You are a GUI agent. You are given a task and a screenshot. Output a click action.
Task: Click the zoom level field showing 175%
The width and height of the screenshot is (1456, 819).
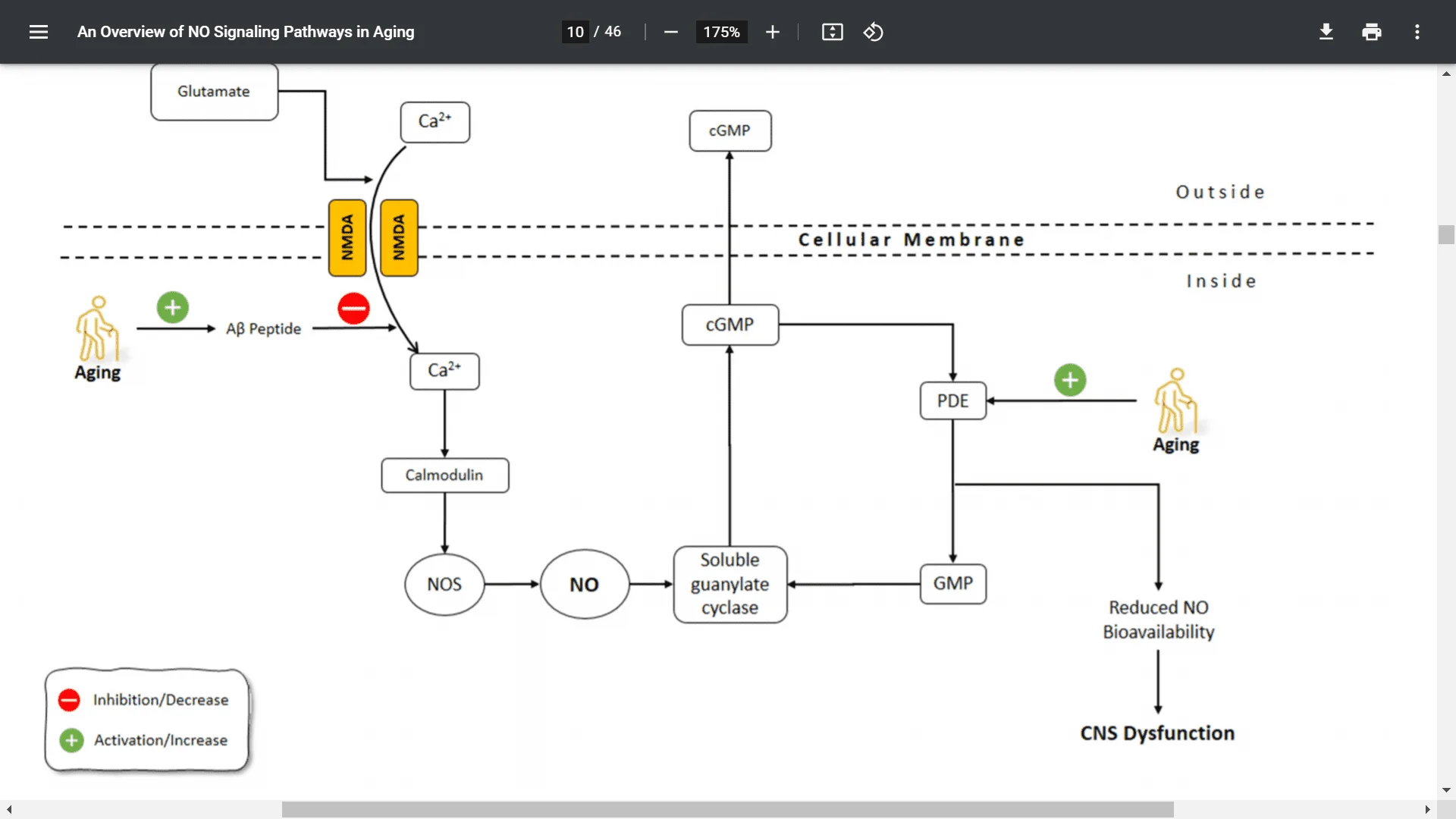pos(721,32)
